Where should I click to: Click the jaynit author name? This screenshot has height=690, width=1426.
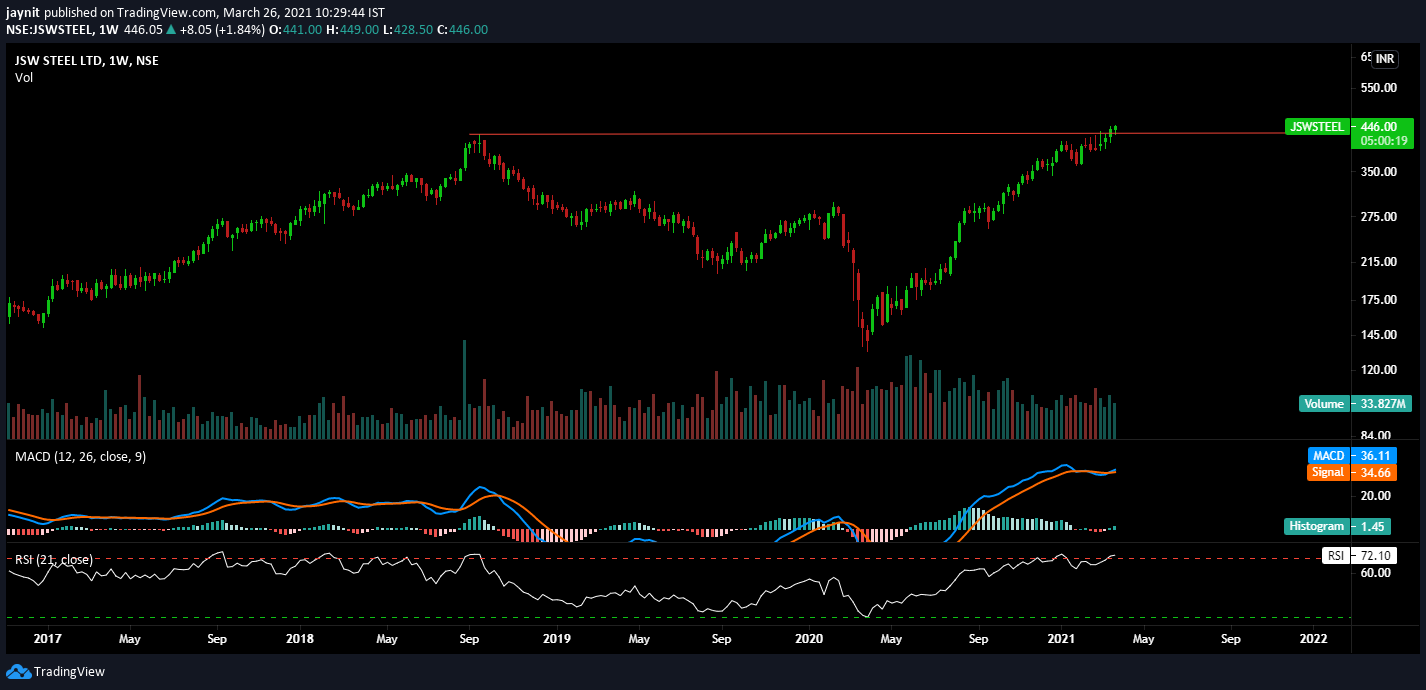tap(23, 12)
